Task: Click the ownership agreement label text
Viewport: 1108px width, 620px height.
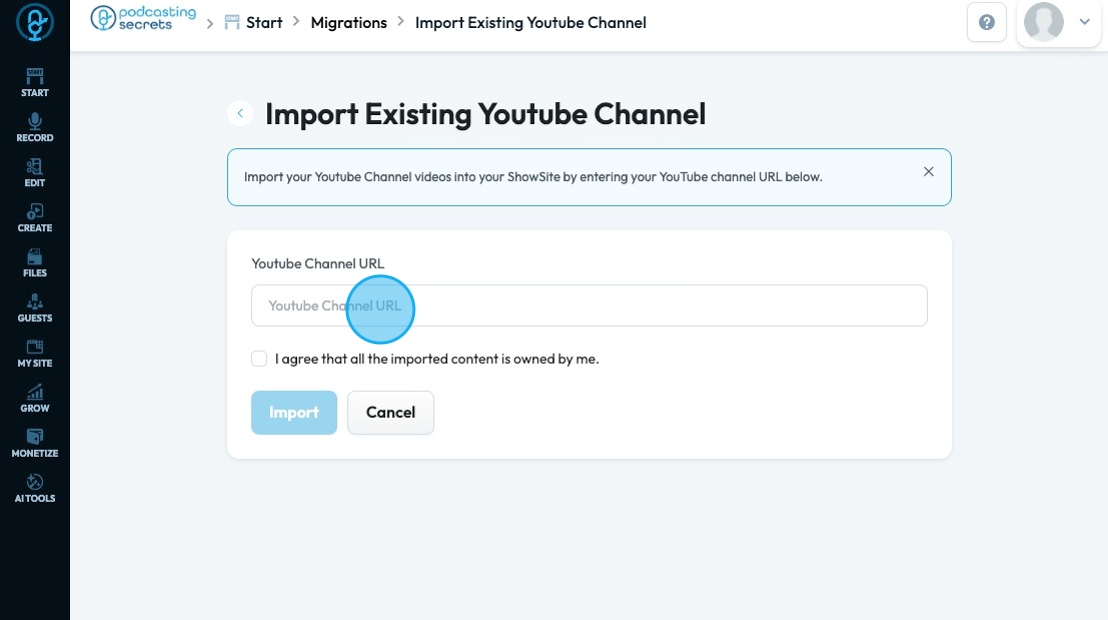Action: pos(437,359)
